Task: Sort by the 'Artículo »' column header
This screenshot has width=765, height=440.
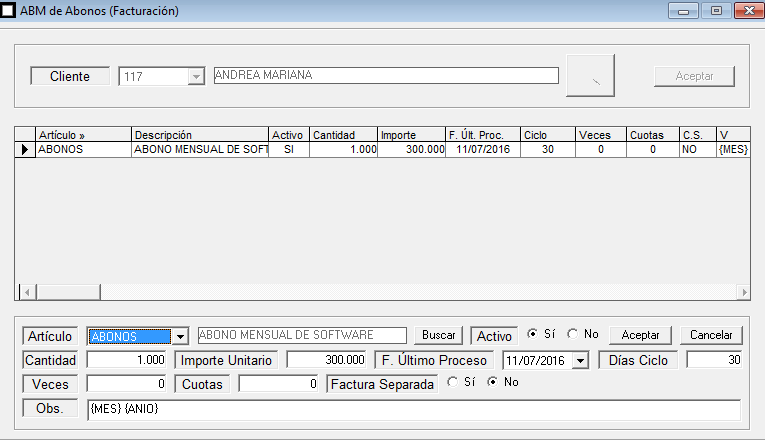Action: point(83,135)
